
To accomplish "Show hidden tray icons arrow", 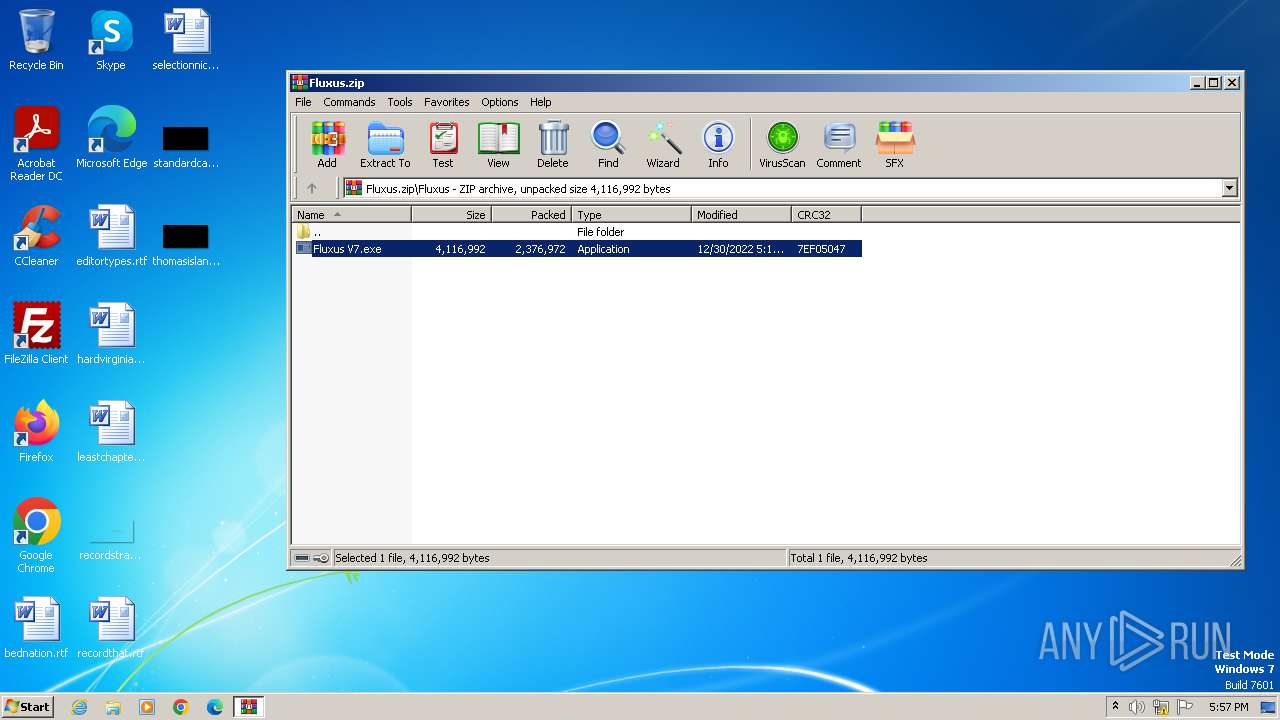I will (1115, 706).
